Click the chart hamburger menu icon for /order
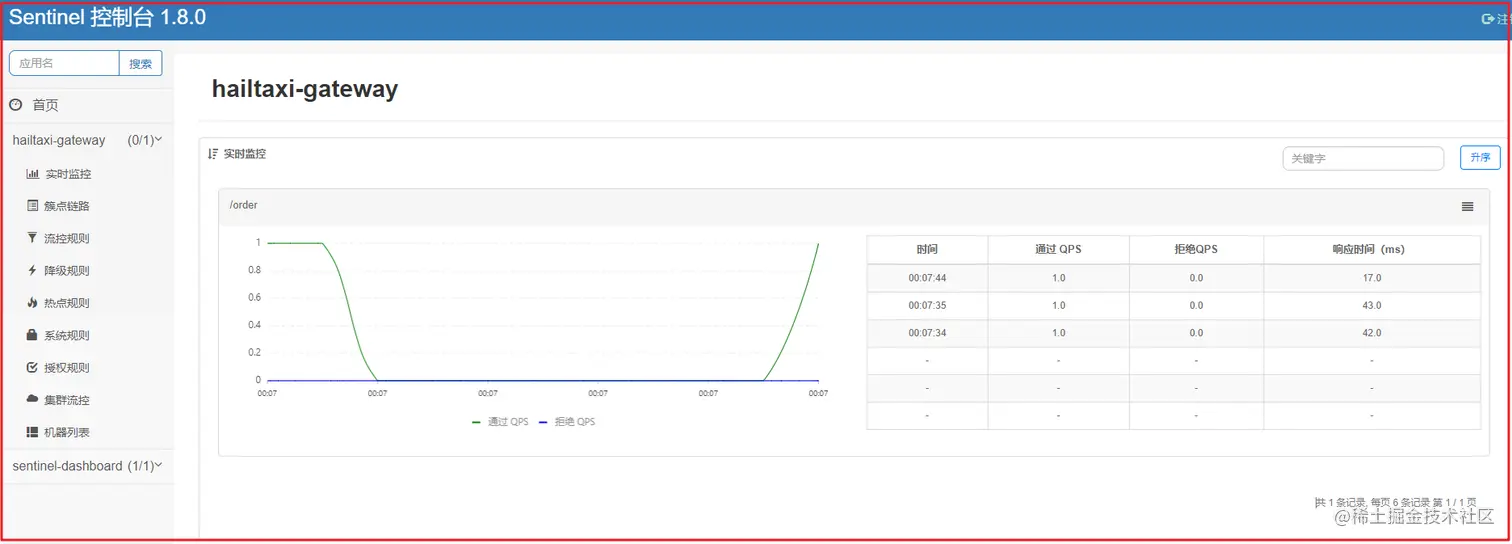1512x544 pixels. point(1467,206)
